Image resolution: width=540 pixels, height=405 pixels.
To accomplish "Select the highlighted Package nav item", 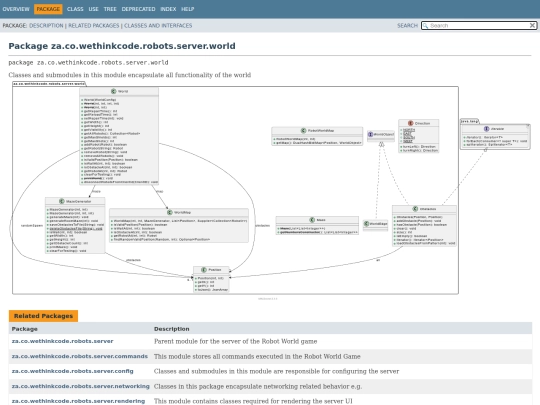I will [x=48, y=9].
